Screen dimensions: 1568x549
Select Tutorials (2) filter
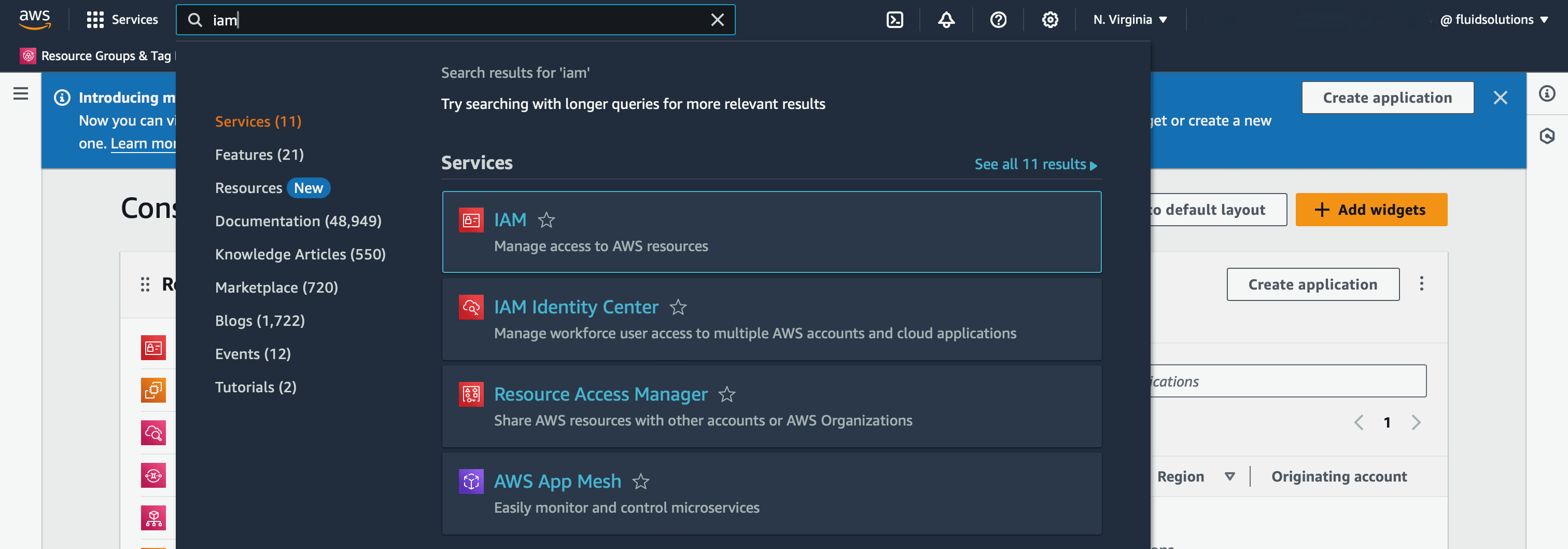coord(256,387)
